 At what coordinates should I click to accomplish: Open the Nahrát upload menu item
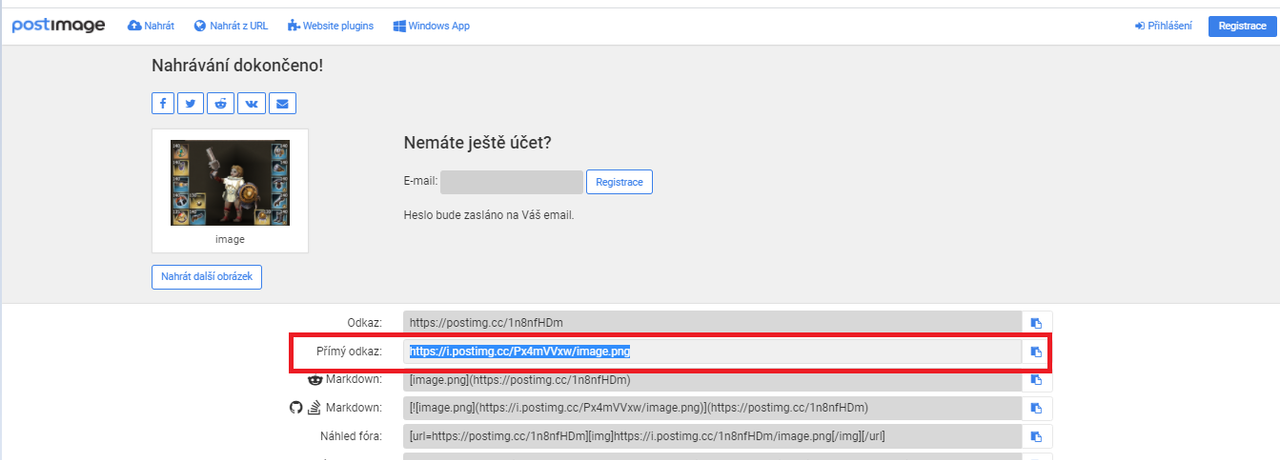[151, 26]
